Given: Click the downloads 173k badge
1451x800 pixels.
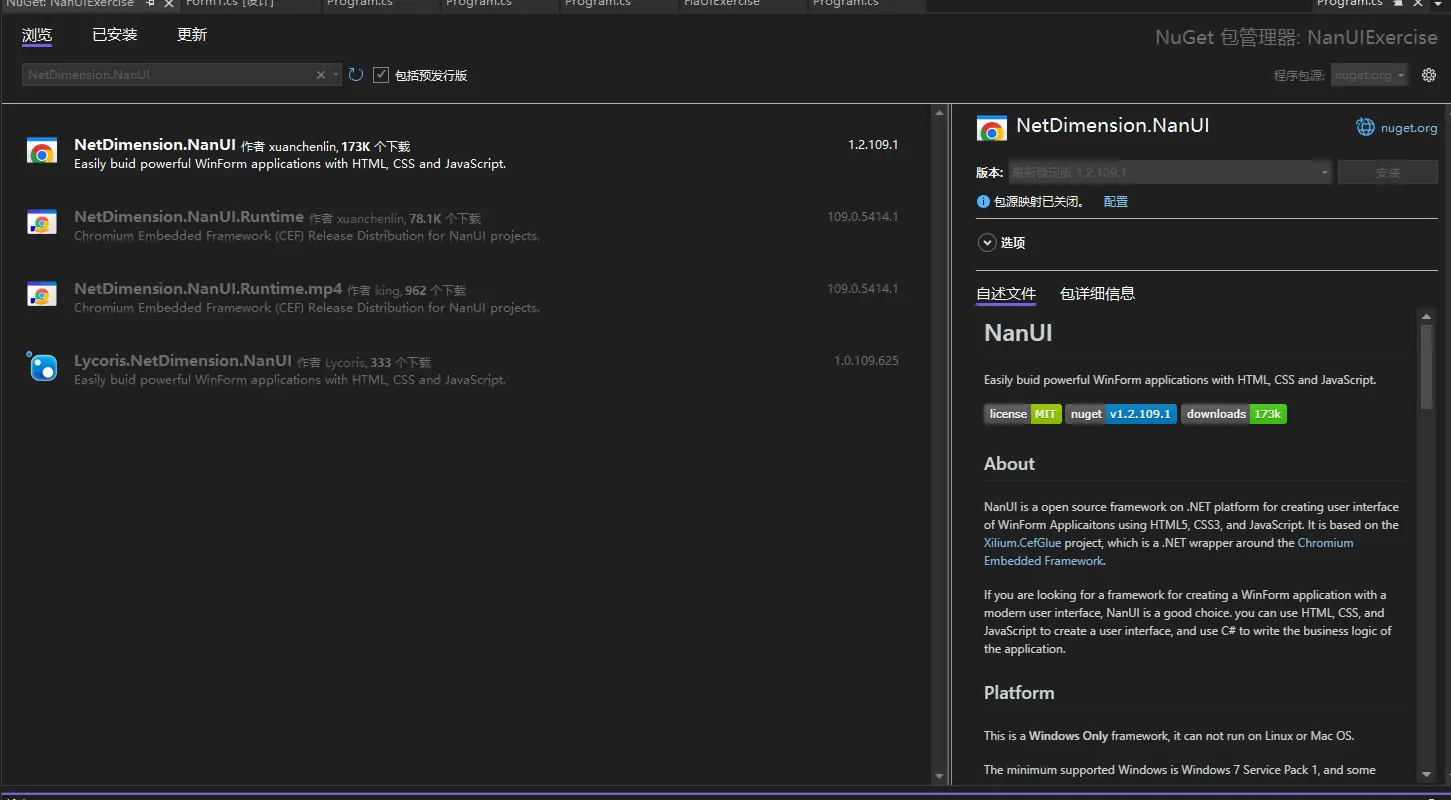Looking at the screenshot, I should pyautogui.click(x=1233, y=414).
